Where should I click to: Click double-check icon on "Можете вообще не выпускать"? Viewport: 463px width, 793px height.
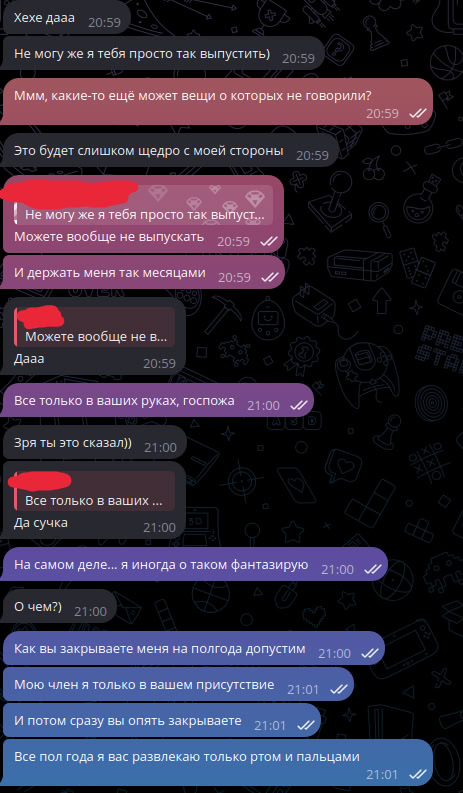pyautogui.click(x=269, y=242)
